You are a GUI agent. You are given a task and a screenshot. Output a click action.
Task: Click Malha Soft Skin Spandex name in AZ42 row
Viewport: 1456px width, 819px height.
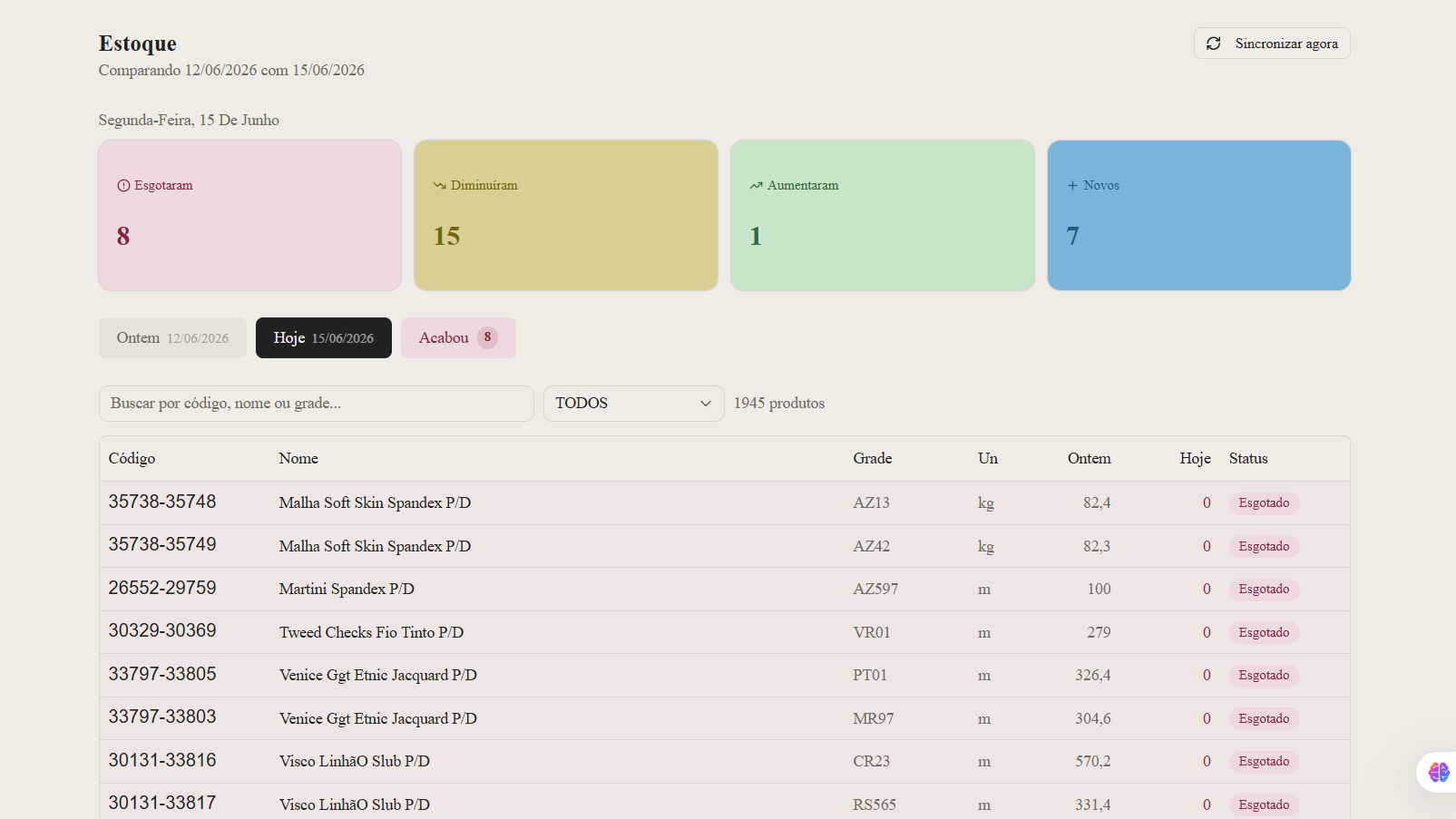375,546
